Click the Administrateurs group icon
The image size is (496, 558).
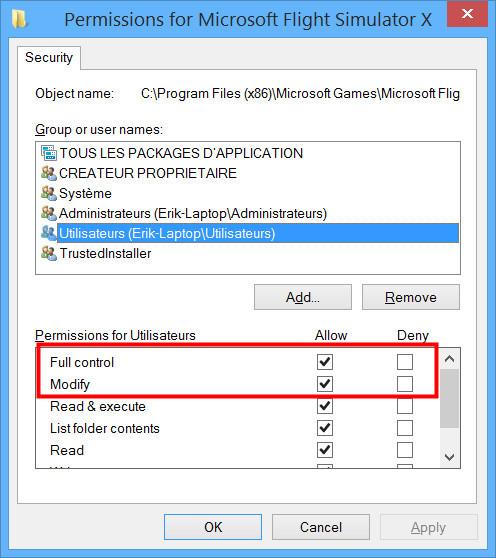[48, 213]
